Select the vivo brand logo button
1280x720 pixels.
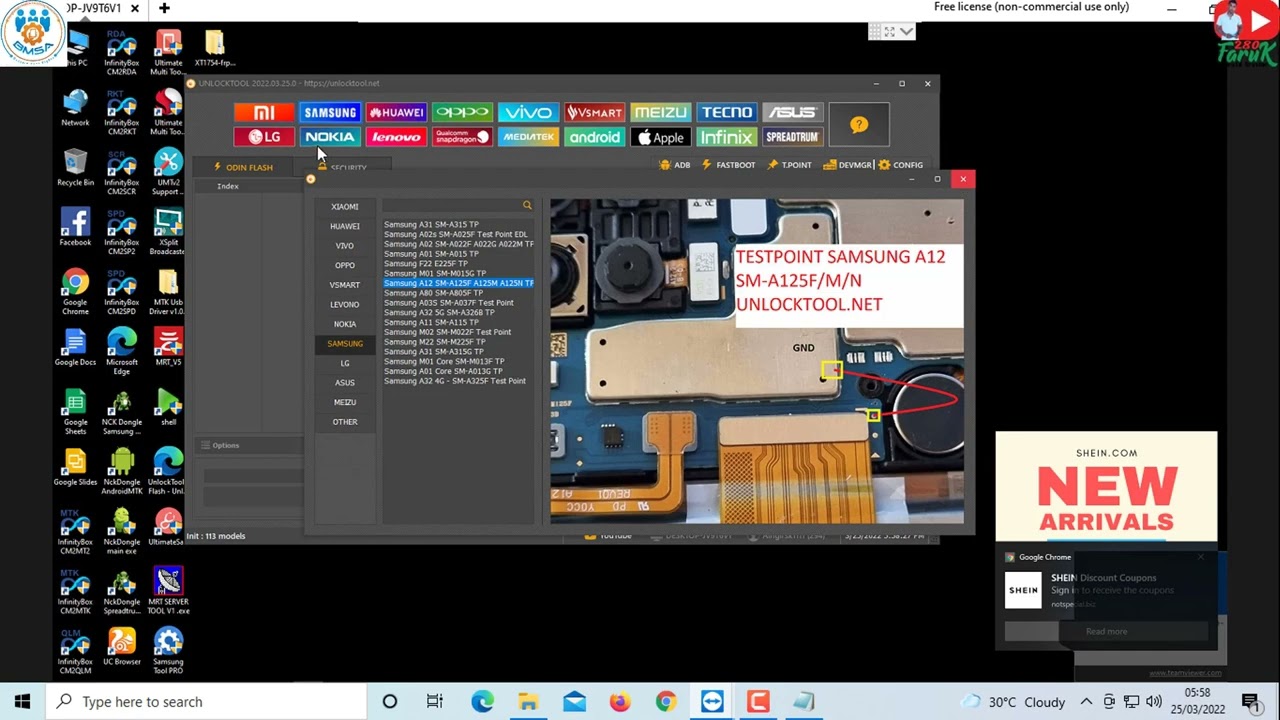pos(528,113)
